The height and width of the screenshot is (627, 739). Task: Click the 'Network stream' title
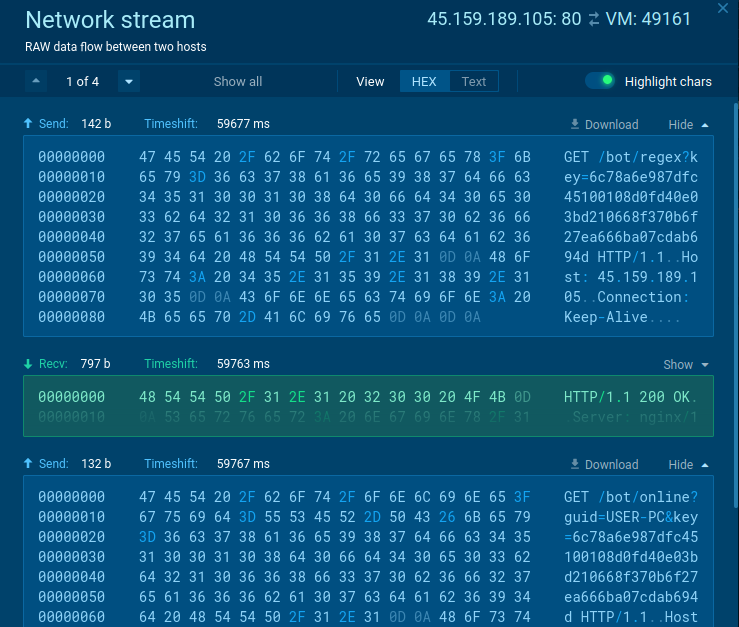[110, 20]
